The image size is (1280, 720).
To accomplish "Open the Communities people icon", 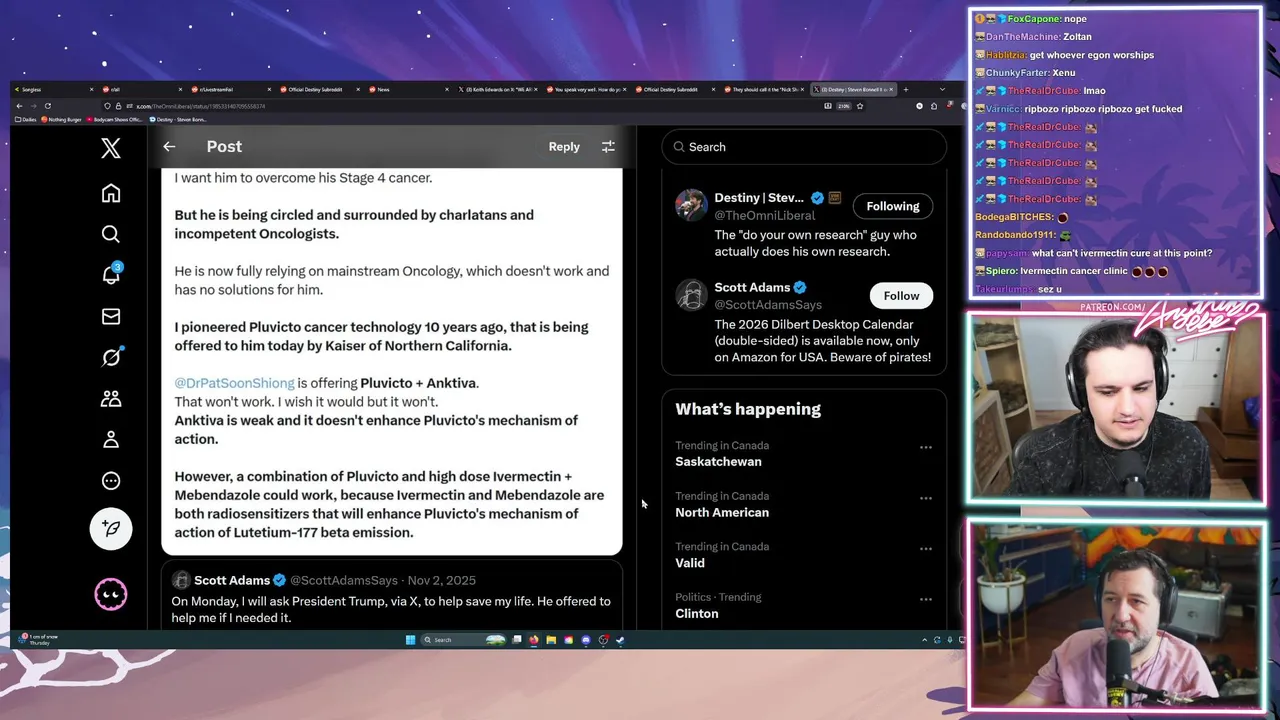I will pyautogui.click(x=111, y=398).
